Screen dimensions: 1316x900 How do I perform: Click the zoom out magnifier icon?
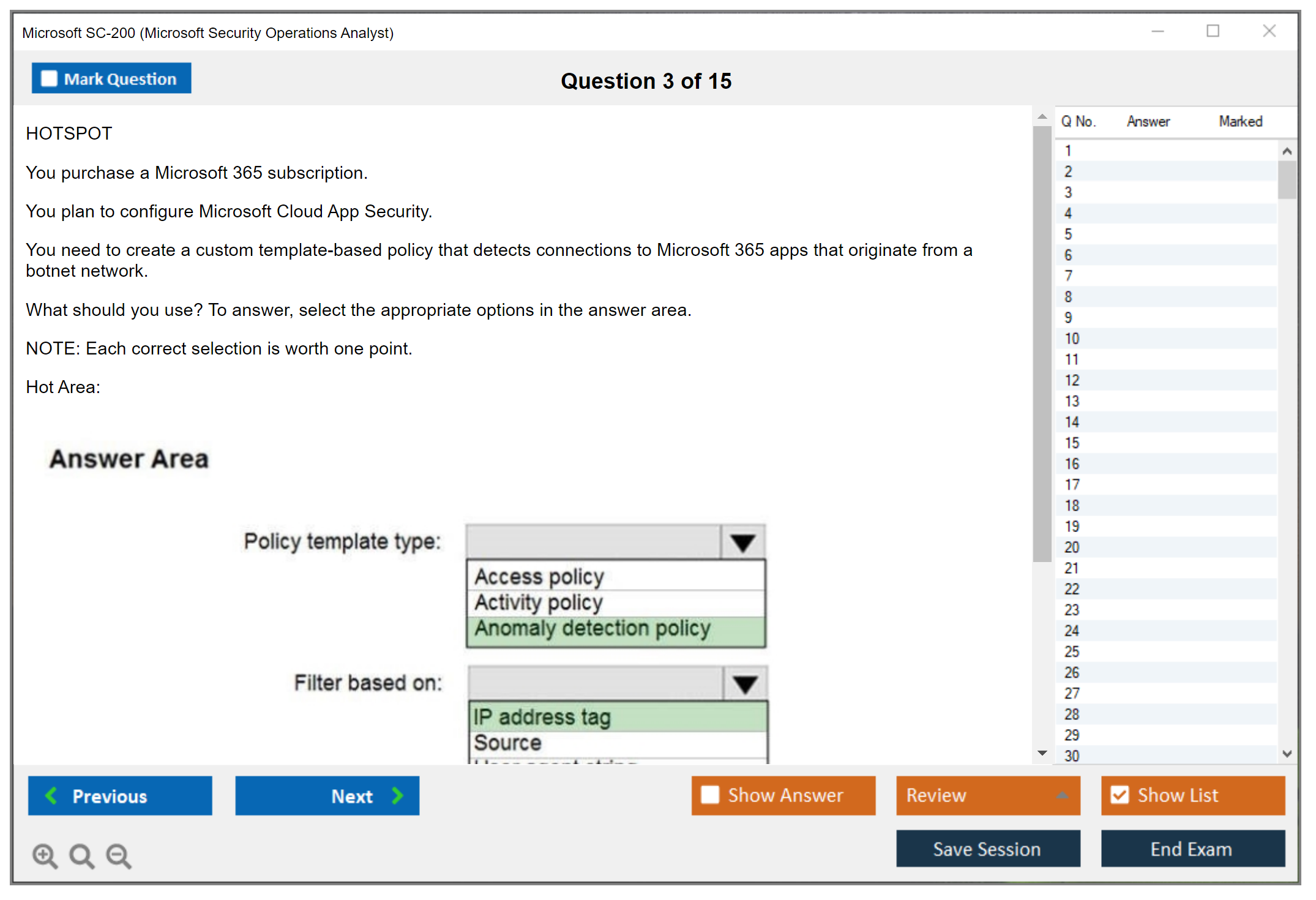119,855
